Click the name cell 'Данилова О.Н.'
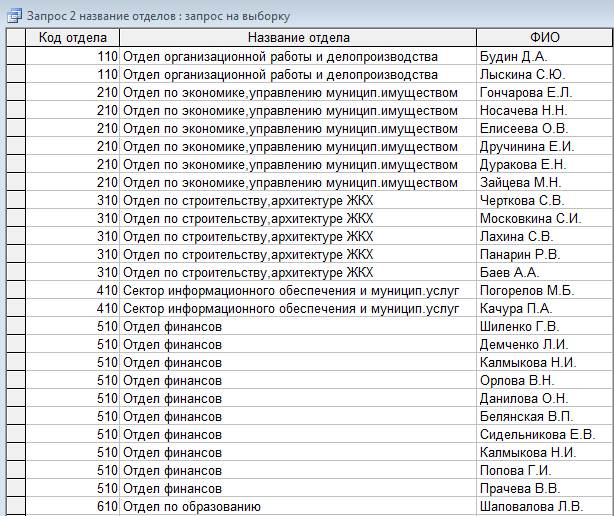614x516 pixels. pyautogui.click(x=545, y=399)
